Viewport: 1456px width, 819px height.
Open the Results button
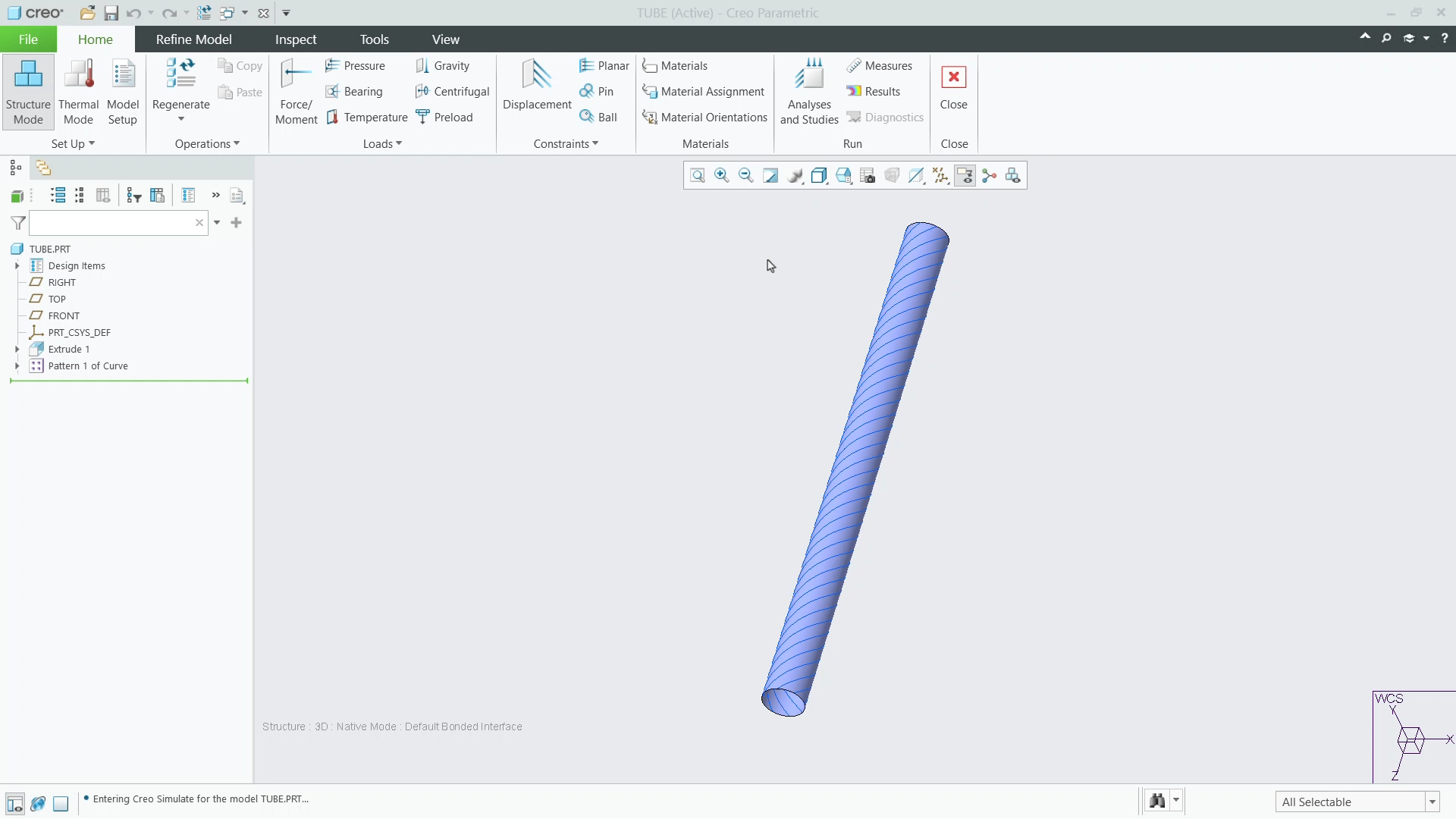pos(873,92)
